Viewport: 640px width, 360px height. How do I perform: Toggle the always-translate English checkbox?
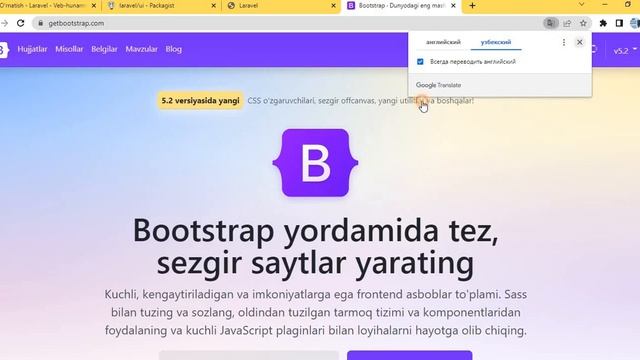[420, 62]
